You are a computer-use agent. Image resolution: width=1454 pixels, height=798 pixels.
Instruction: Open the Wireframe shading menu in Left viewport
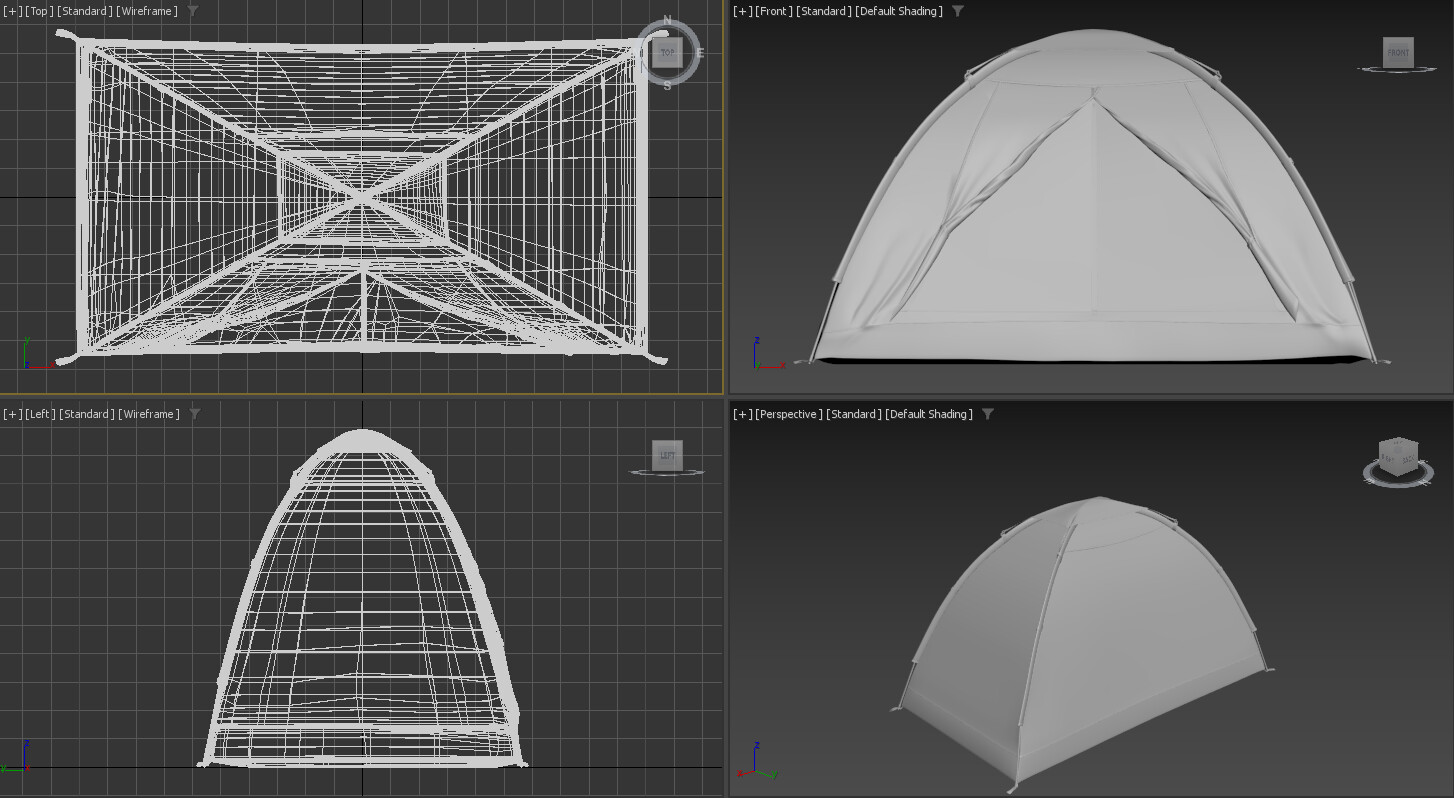pyautogui.click(x=148, y=413)
